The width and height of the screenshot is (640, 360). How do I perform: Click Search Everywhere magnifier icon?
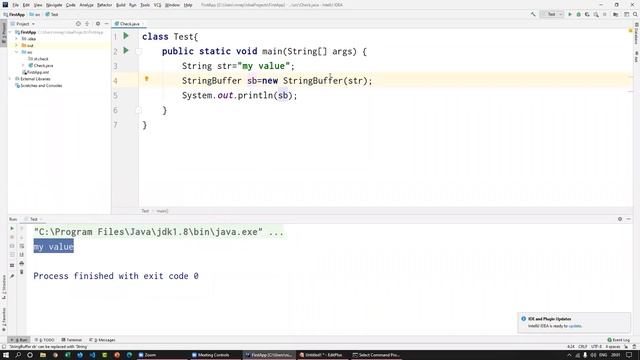coord(635,14)
